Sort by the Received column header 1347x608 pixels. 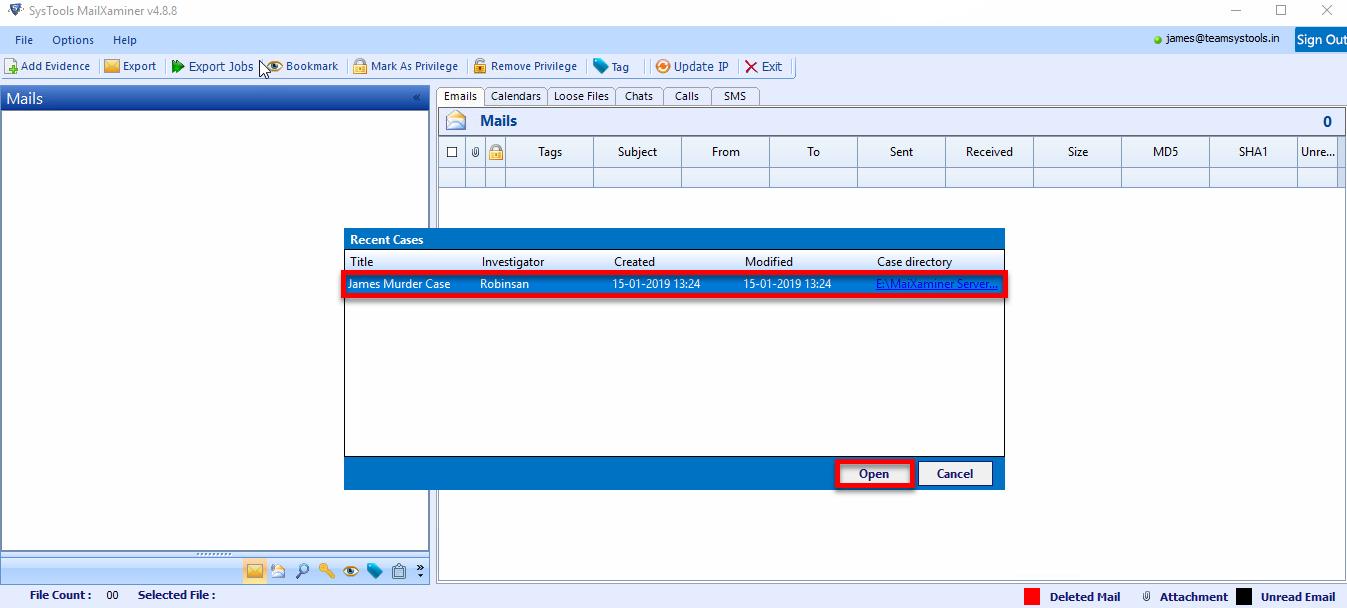[990, 152]
